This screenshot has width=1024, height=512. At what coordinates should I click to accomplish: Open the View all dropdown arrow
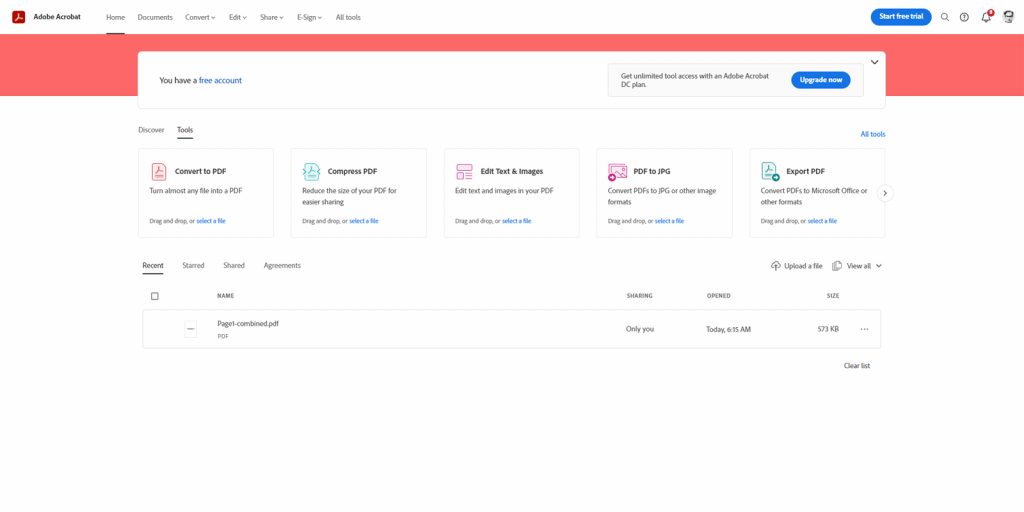click(878, 266)
